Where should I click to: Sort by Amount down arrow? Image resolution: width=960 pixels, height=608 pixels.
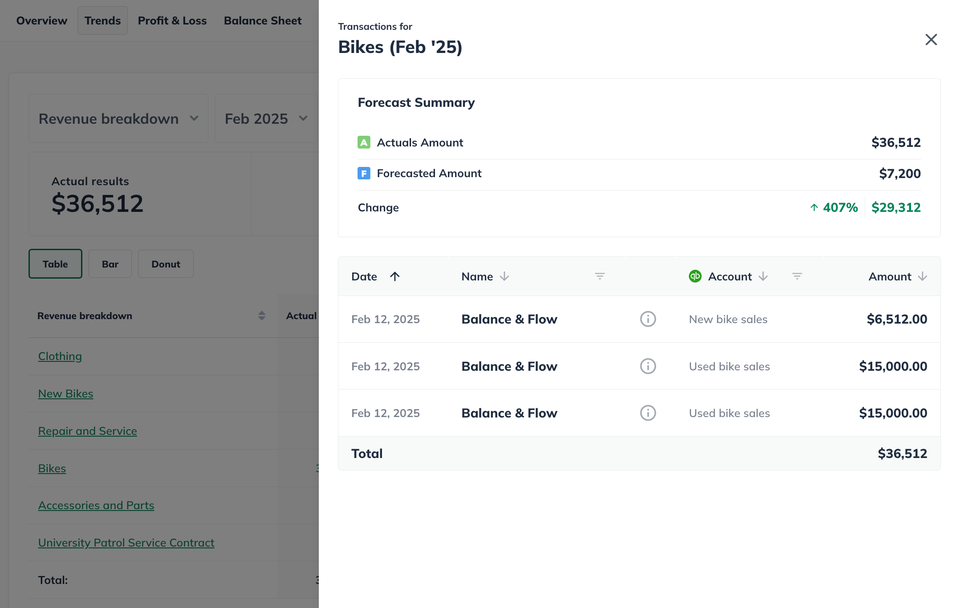[x=922, y=276]
